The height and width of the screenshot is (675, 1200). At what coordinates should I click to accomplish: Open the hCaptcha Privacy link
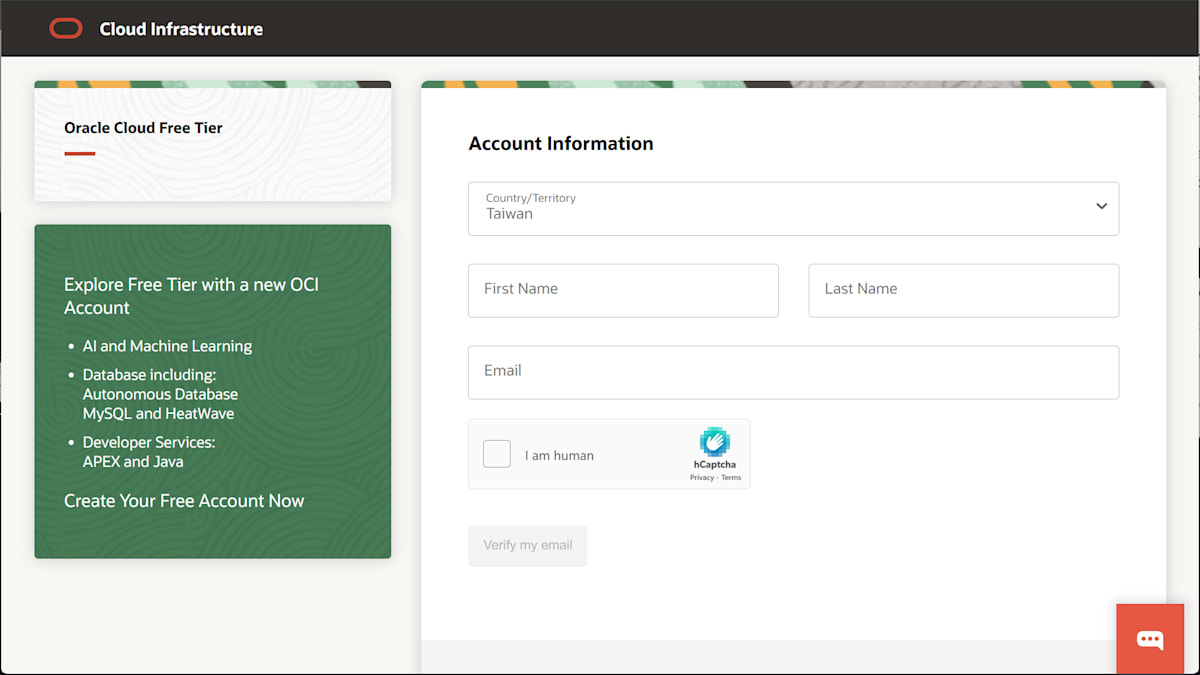click(x=701, y=478)
